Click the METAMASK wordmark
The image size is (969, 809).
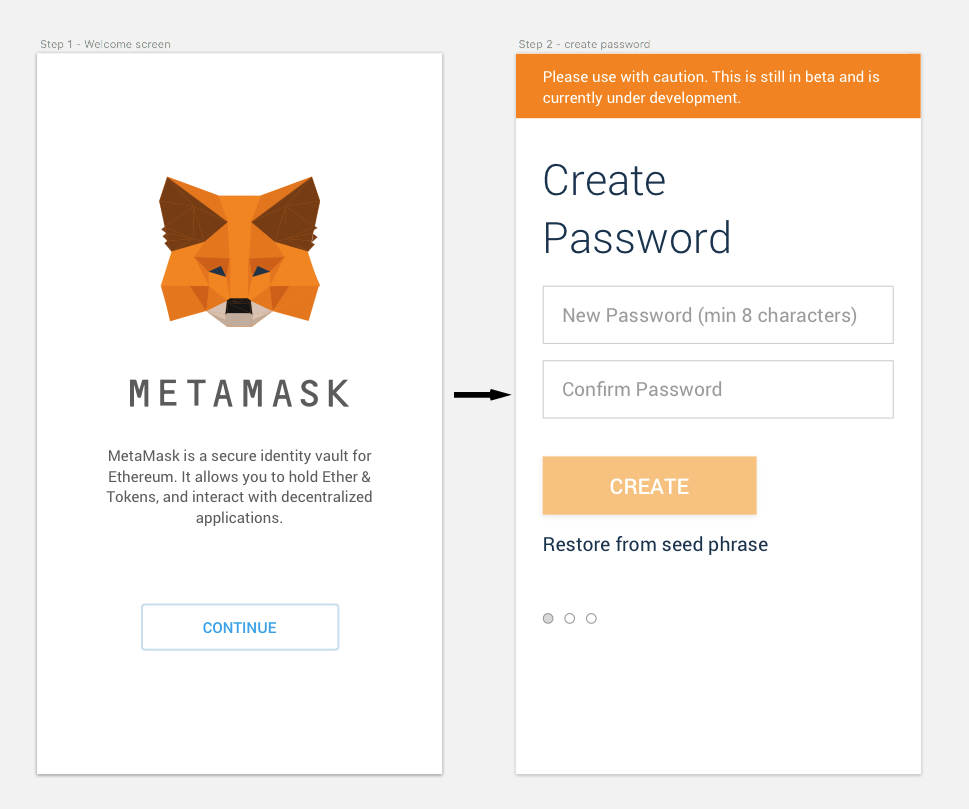pyautogui.click(x=239, y=393)
